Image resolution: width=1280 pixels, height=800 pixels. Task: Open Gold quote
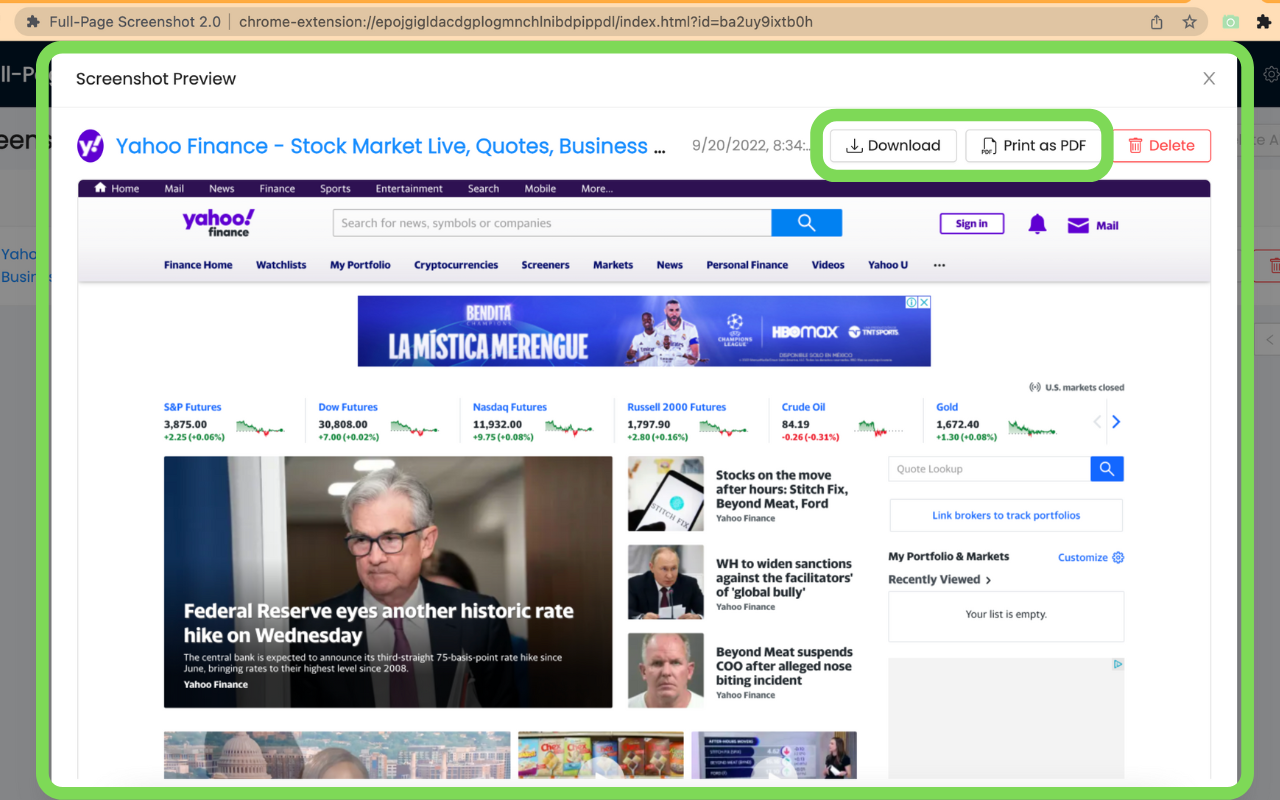tap(947, 407)
